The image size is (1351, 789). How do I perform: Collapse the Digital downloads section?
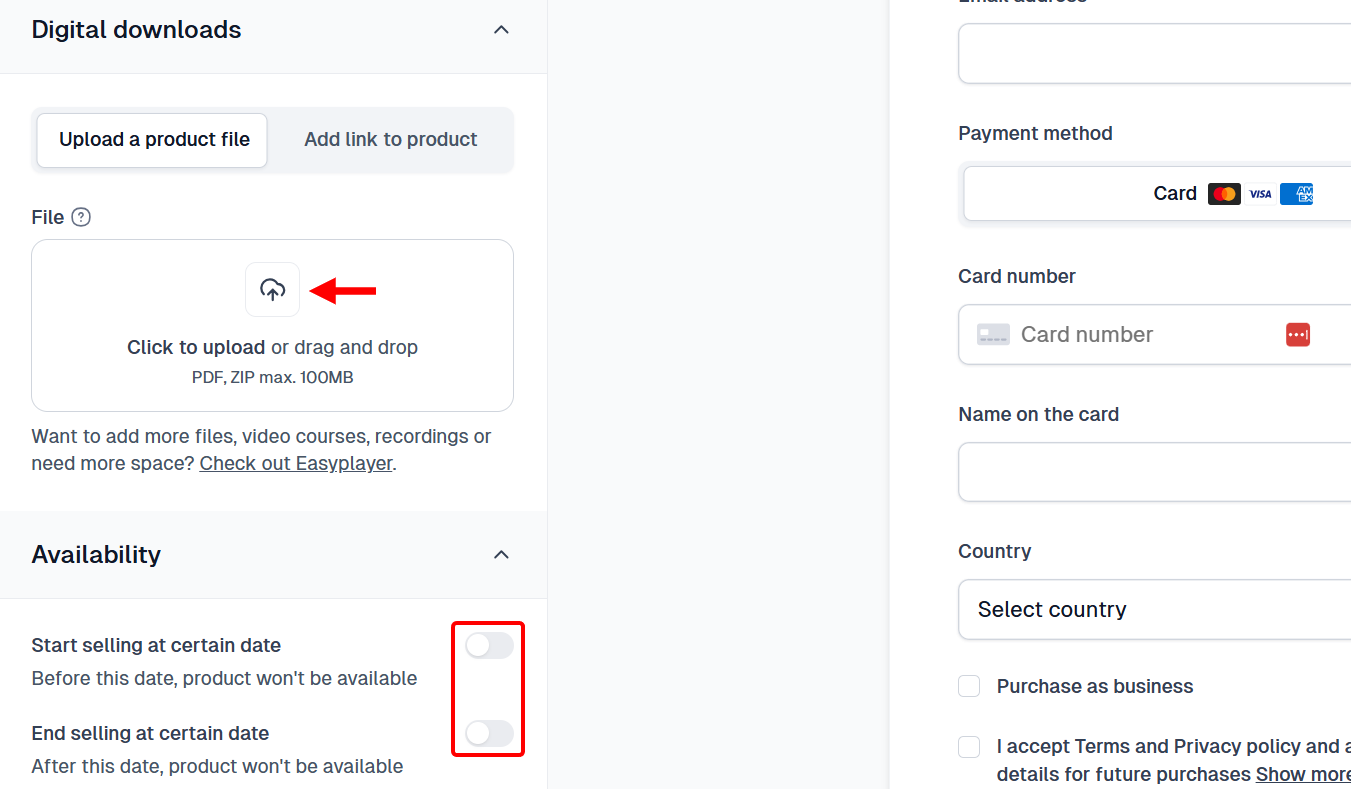point(501,29)
